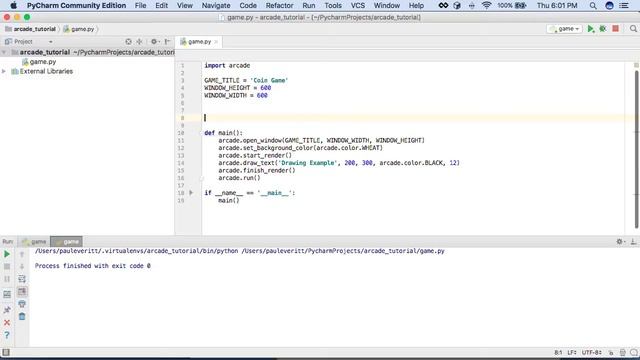Open Search Everywhere magnifier in PyCharm toolbar
Screen dimensions: 640x360
click(633, 29)
